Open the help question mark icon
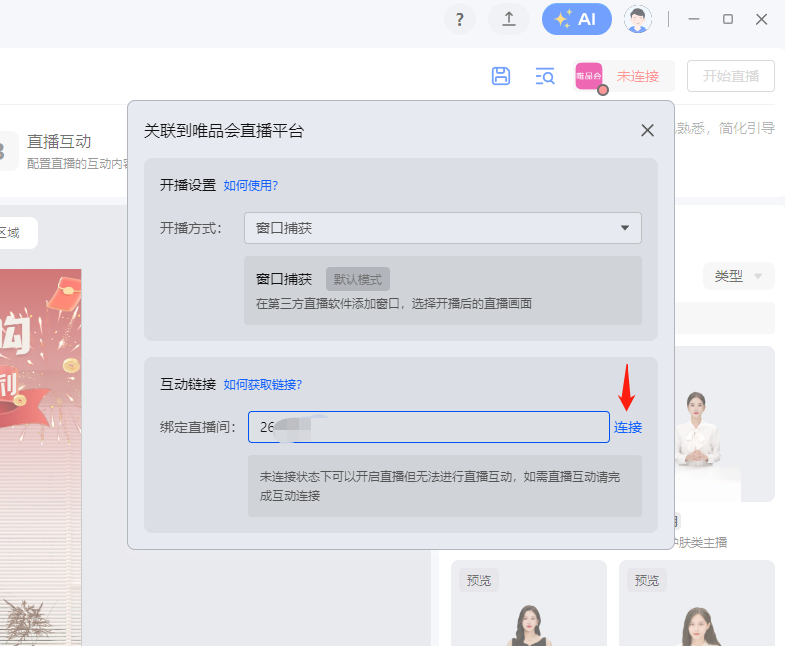Viewport: 785px width, 646px height. click(x=460, y=20)
